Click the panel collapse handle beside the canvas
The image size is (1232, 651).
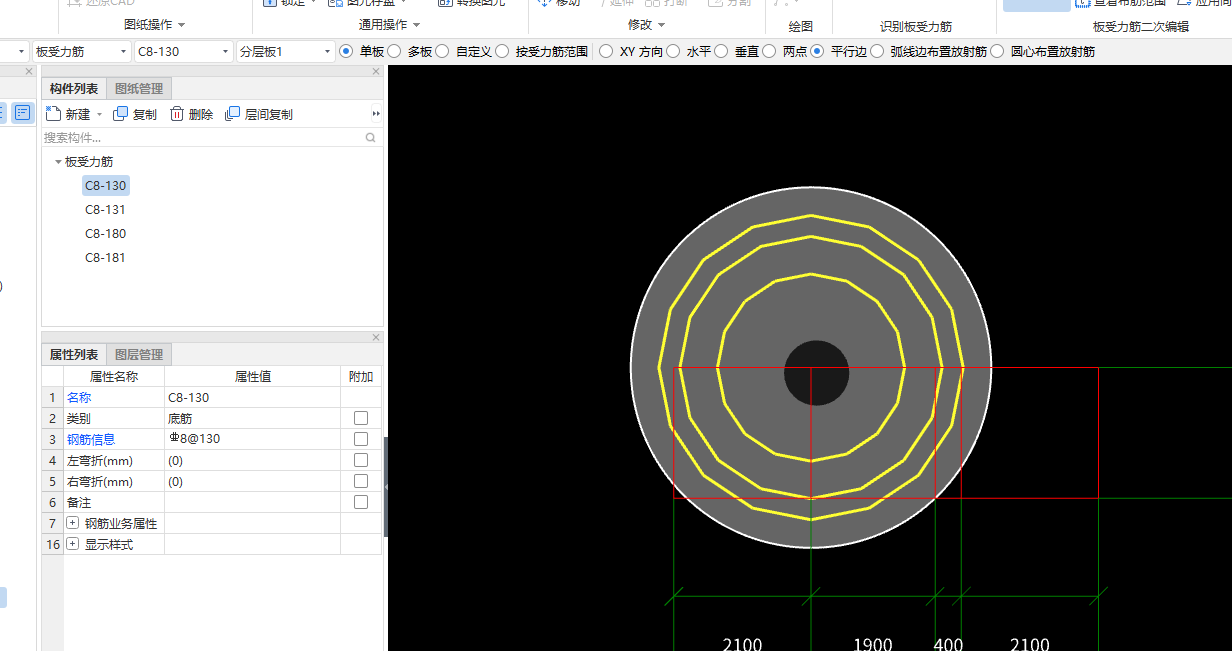tap(385, 486)
